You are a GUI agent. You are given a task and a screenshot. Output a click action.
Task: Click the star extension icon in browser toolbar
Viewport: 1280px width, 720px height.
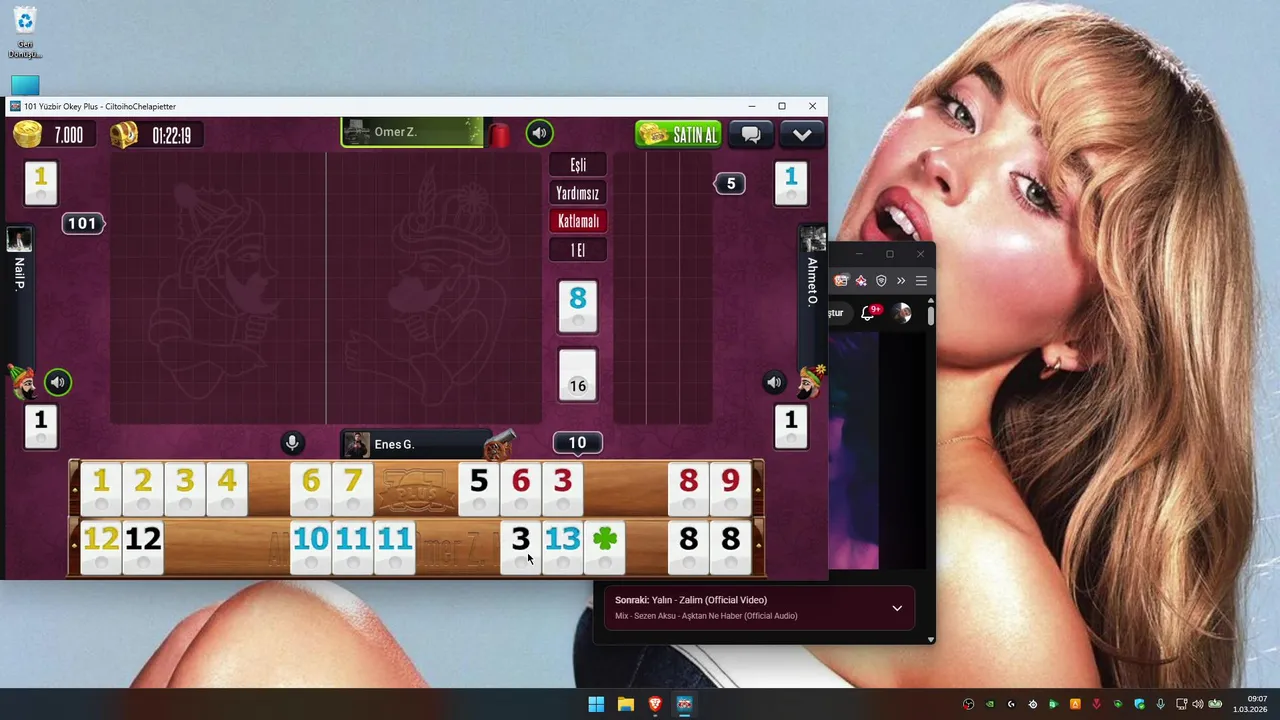[861, 281]
